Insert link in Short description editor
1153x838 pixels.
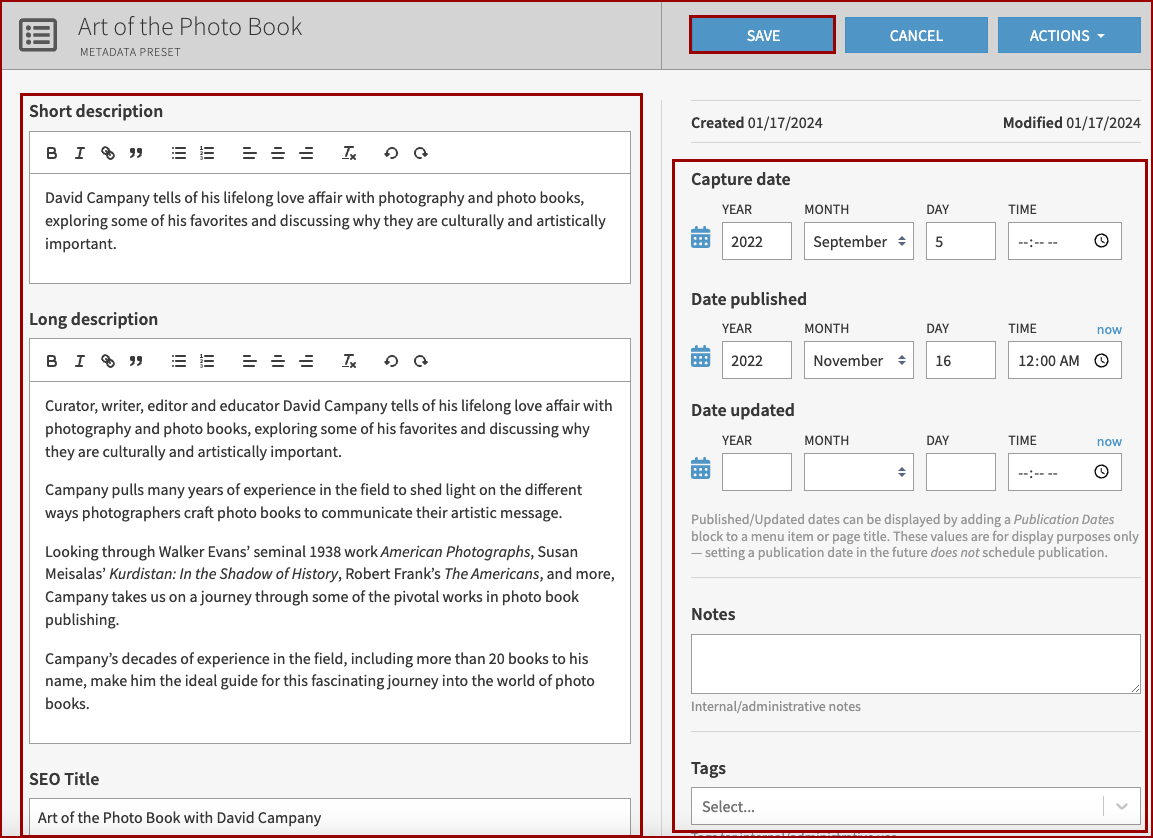[x=108, y=153]
